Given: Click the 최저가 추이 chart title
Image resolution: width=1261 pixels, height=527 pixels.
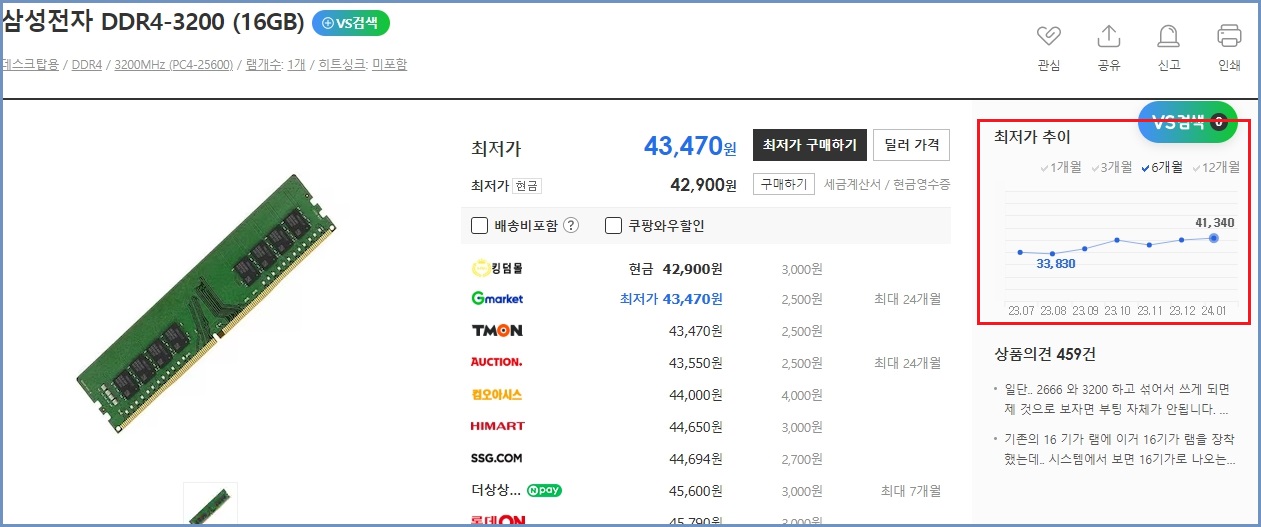Looking at the screenshot, I should pyautogui.click(x=1032, y=137).
